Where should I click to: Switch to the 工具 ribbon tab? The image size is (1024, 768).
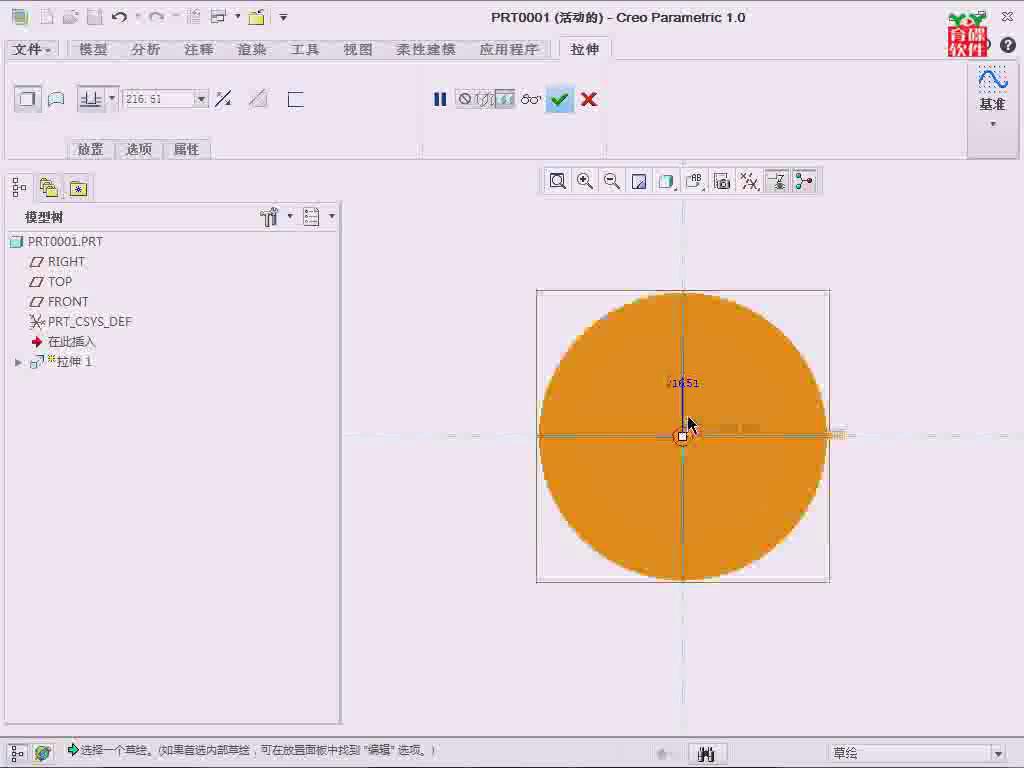pos(305,49)
